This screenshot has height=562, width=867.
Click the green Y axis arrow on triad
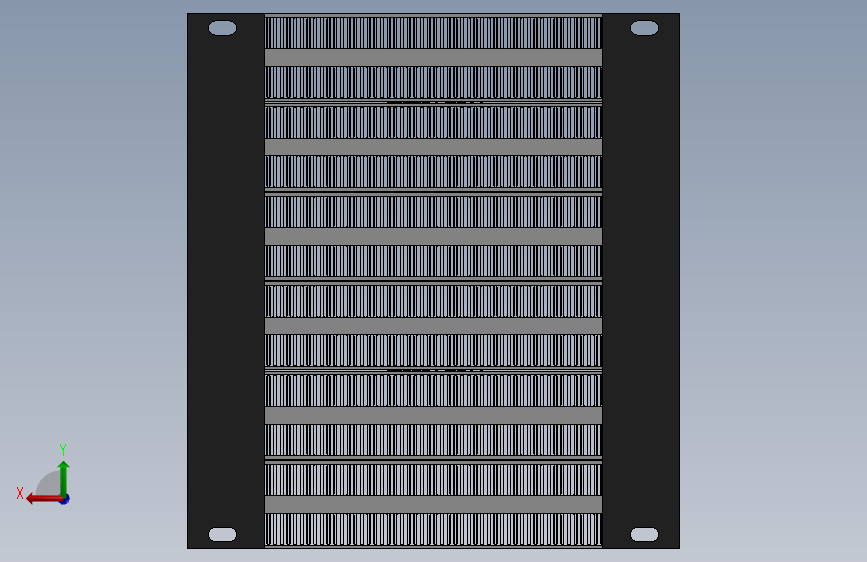click(x=64, y=479)
